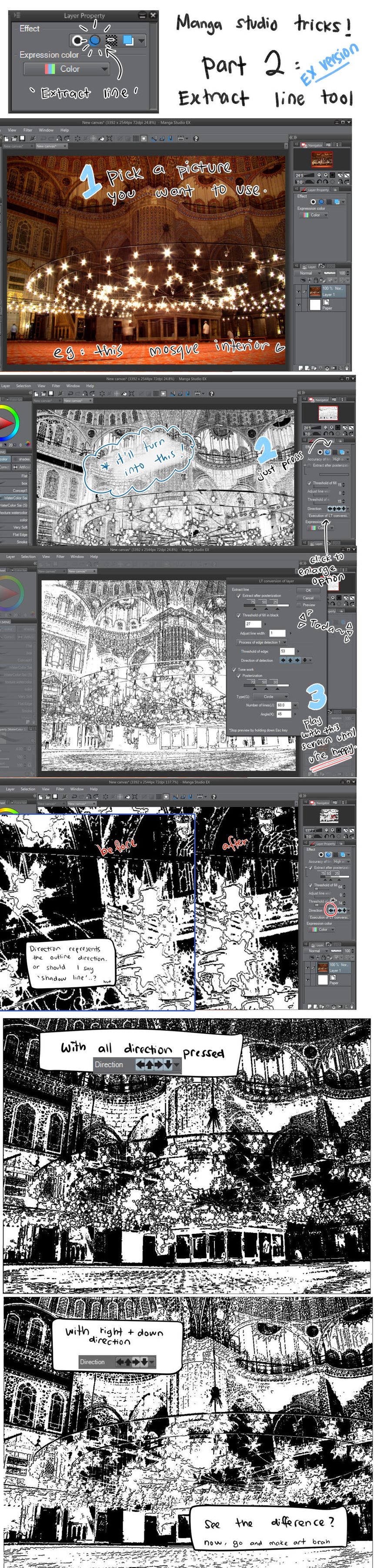
Task: Click Navigator preview thumbnail in step 2 window
Action: (x=328, y=413)
